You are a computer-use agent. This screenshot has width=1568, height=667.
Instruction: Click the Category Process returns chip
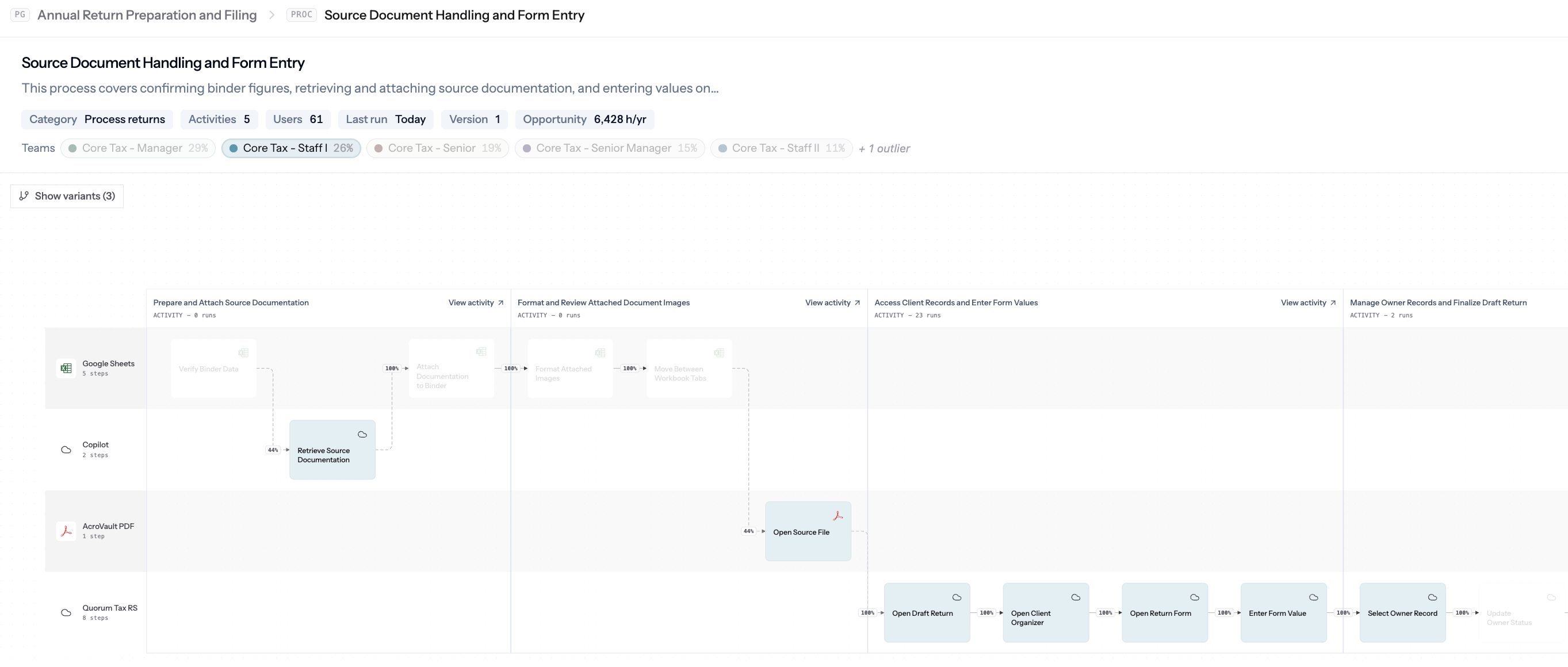pyautogui.click(x=97, y=119)
